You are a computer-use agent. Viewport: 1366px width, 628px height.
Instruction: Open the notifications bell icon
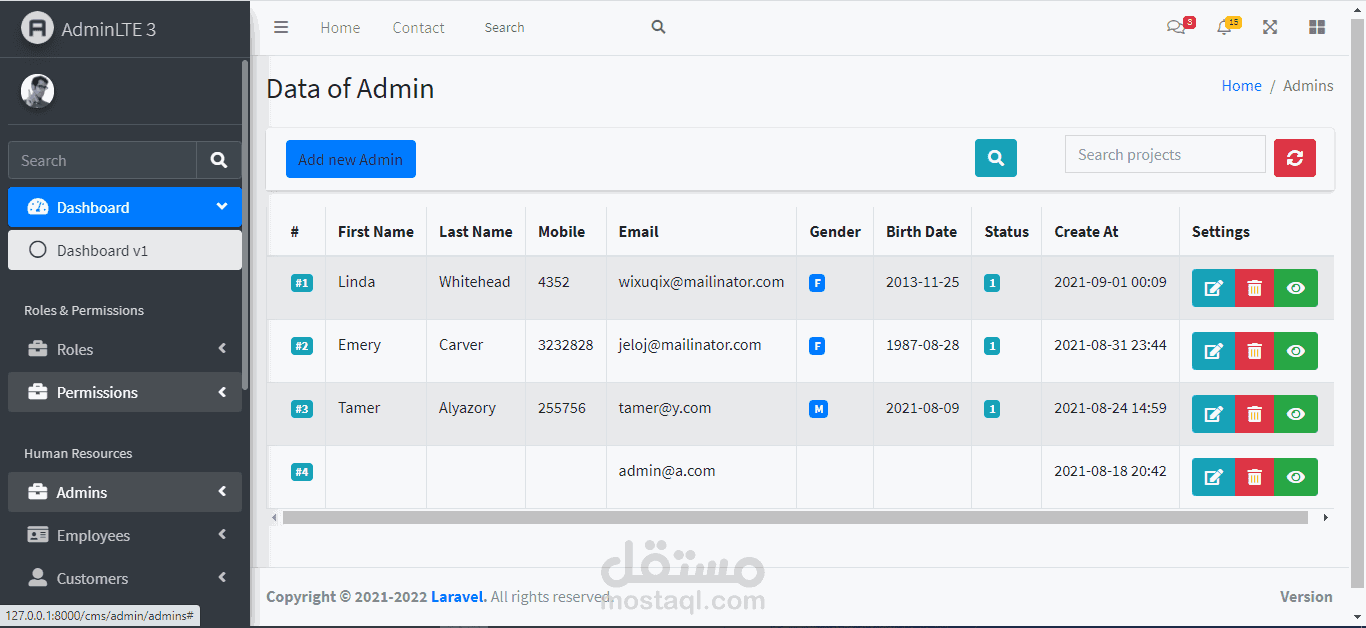(x=1224, y=27)
